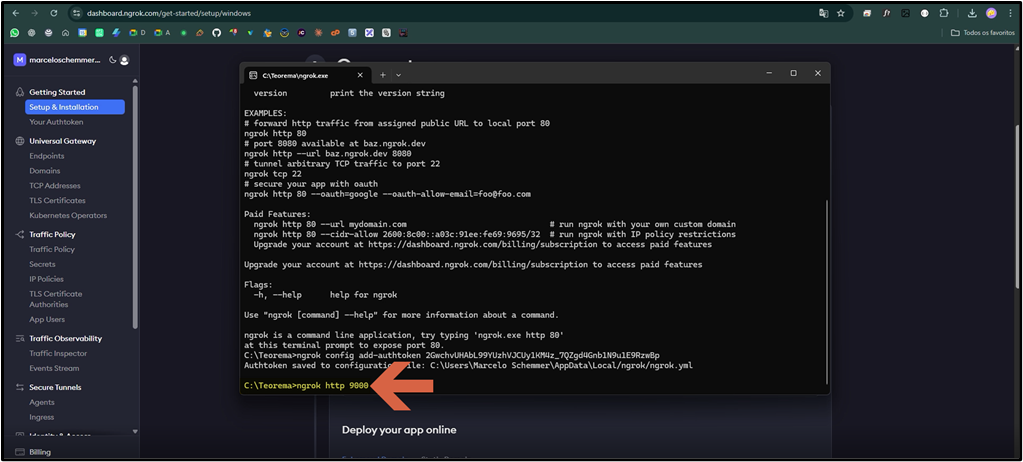Image resolution: width=1023 pixels, height=462 pixels.
Task: Open TCP Addresses in sidebar
Action: coord(55,186)
